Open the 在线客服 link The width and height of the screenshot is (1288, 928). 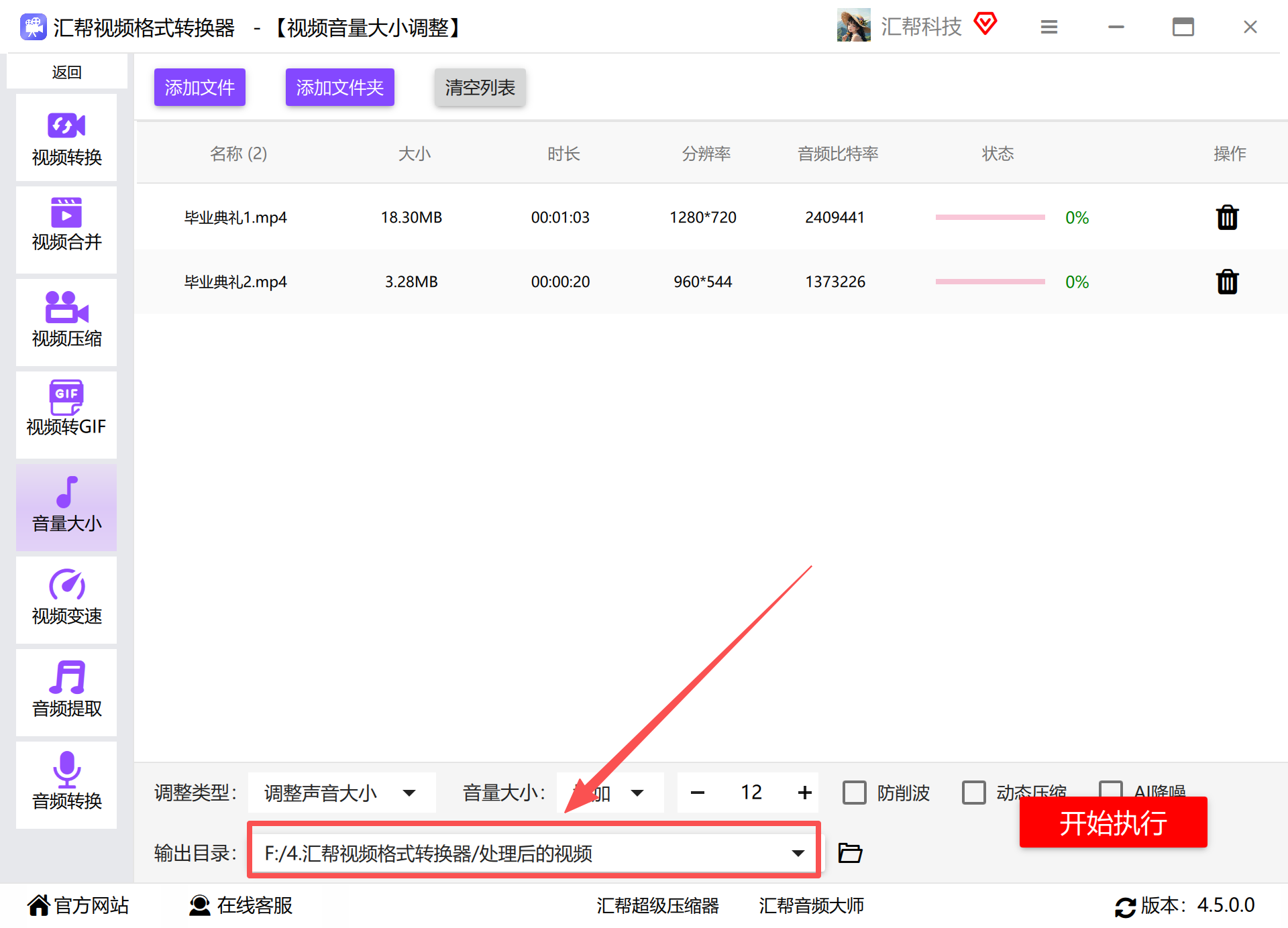coord(241,905)
